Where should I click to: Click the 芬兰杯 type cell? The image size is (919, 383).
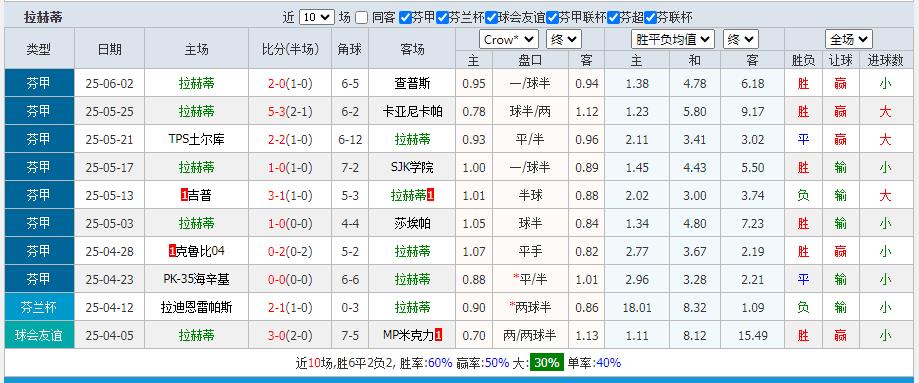pyautogui.click(x=40, y=307)
